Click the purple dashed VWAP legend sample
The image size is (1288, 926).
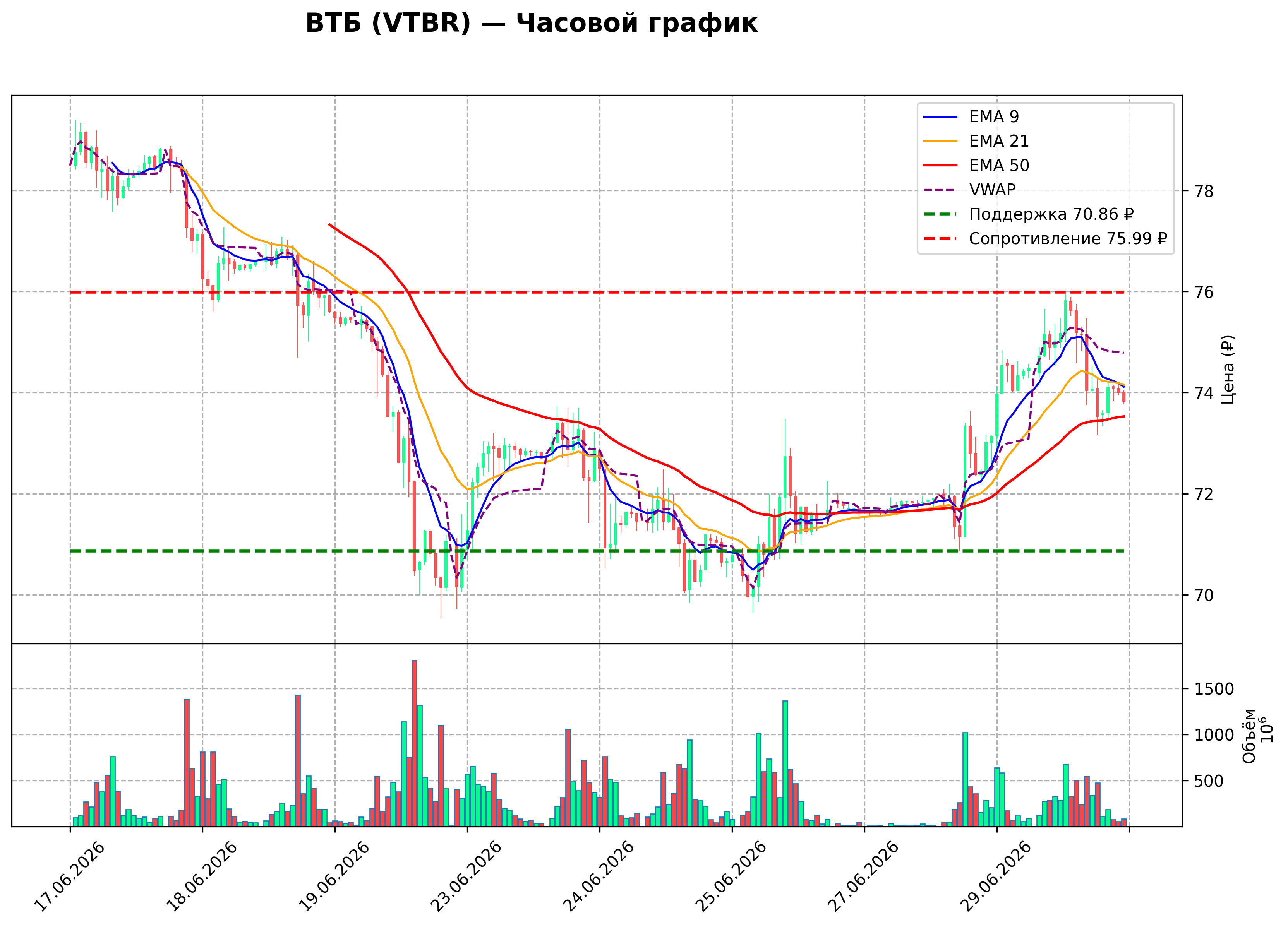(940, 190)
